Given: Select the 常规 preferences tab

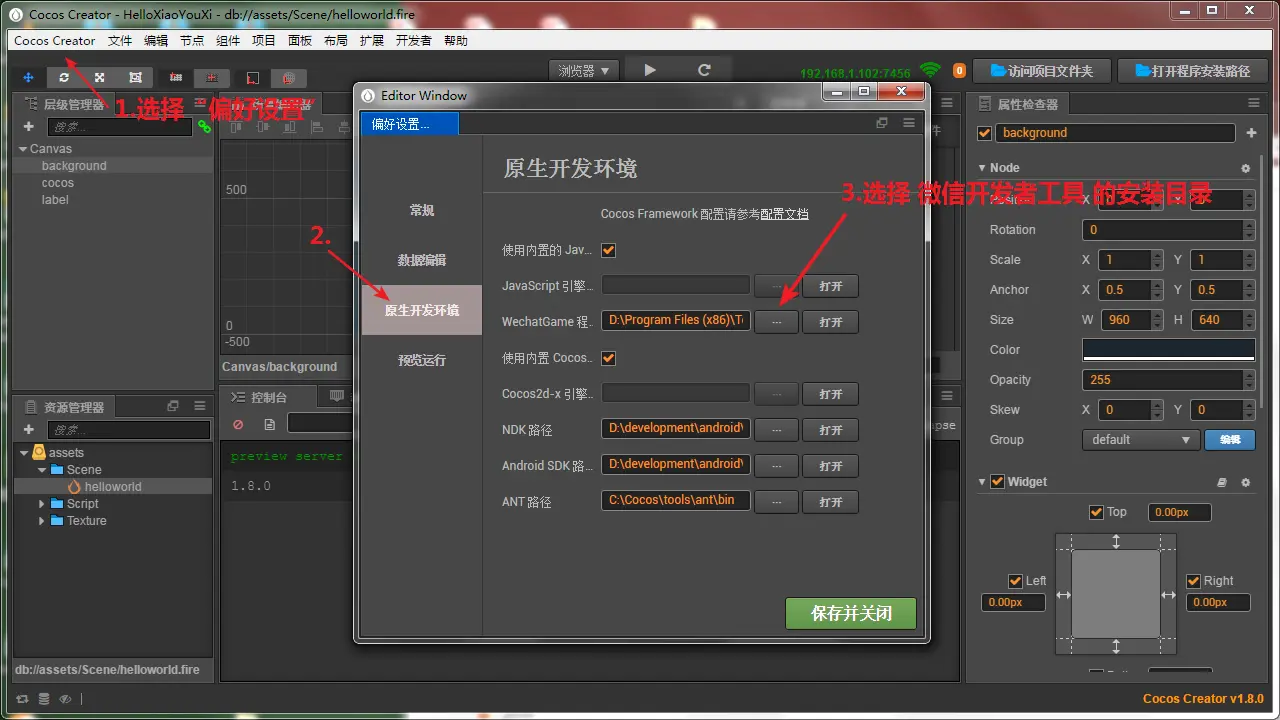Looking at the screenshot, I should (422, 210).
